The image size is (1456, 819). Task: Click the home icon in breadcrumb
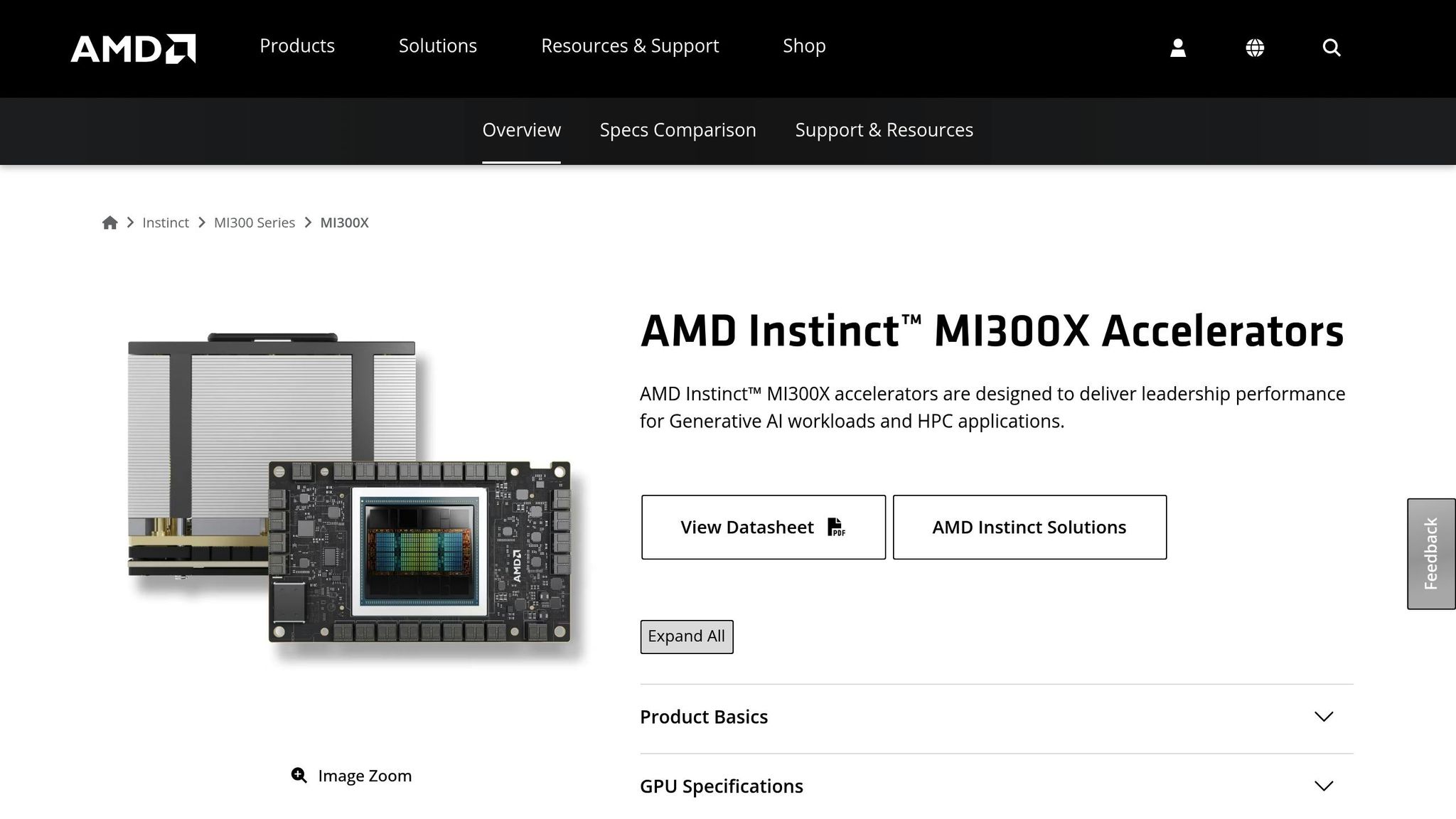tap(110, 223)
